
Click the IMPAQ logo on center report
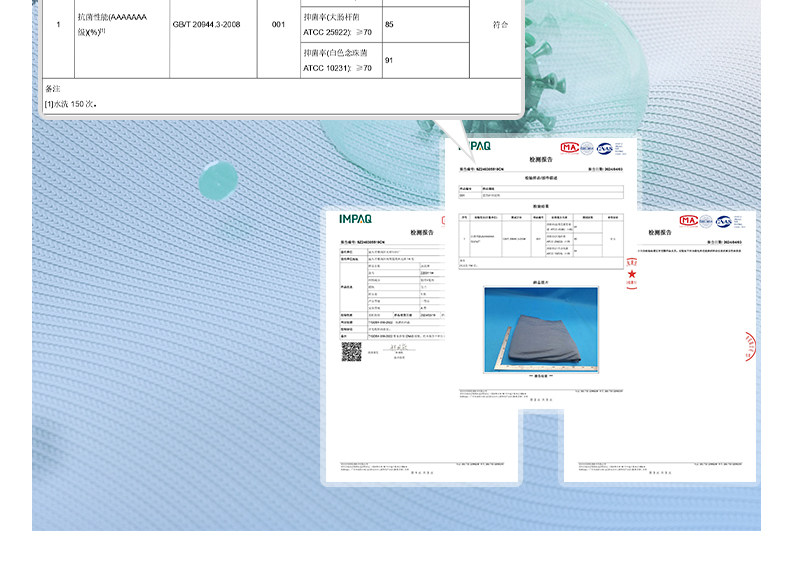coord(477,146)
